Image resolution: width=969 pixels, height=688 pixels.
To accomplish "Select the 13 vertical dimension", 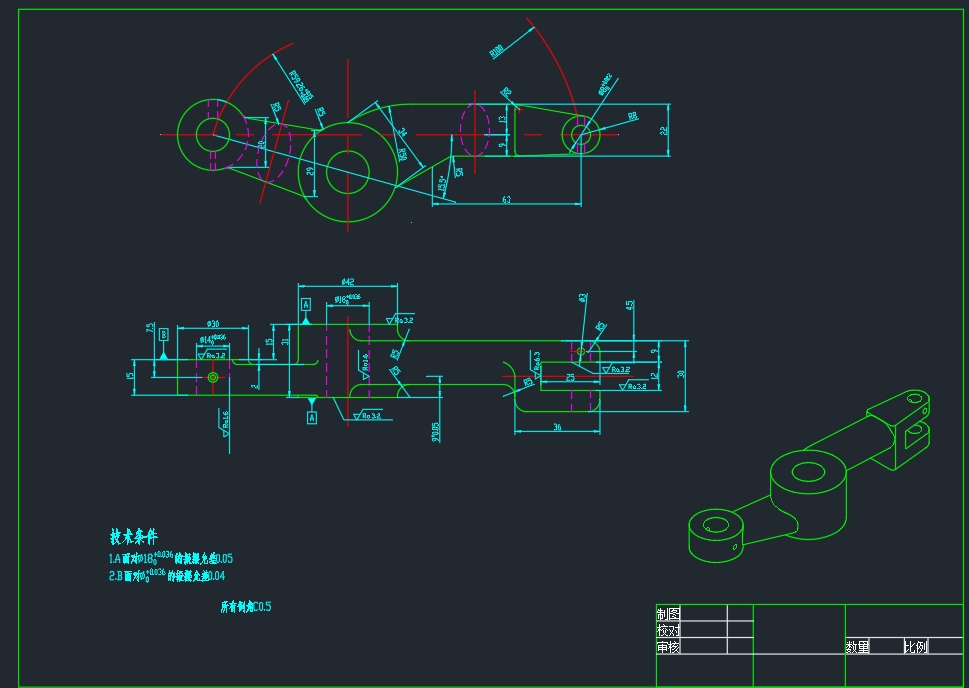I will pos(502,118).
